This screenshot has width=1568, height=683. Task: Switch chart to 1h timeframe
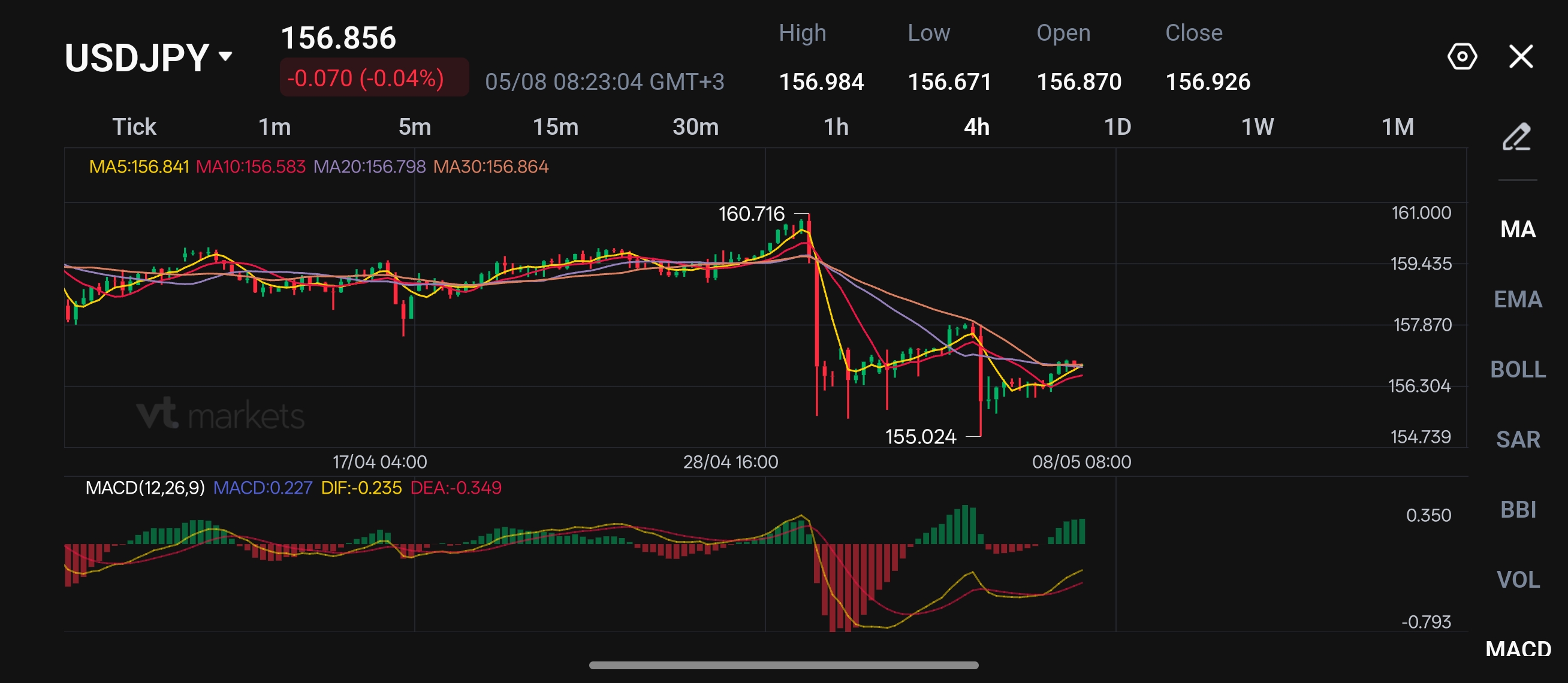[x=836, y=126]
